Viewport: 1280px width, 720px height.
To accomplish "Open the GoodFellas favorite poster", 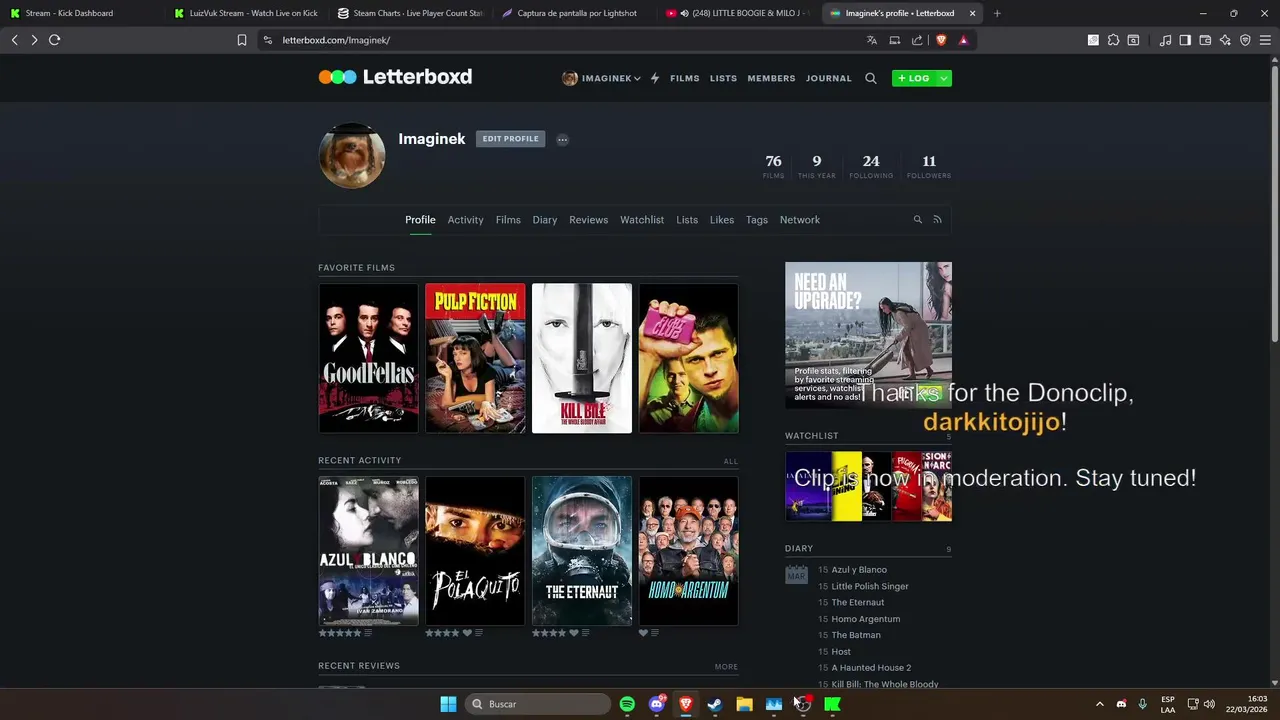I will coord(368,358).
